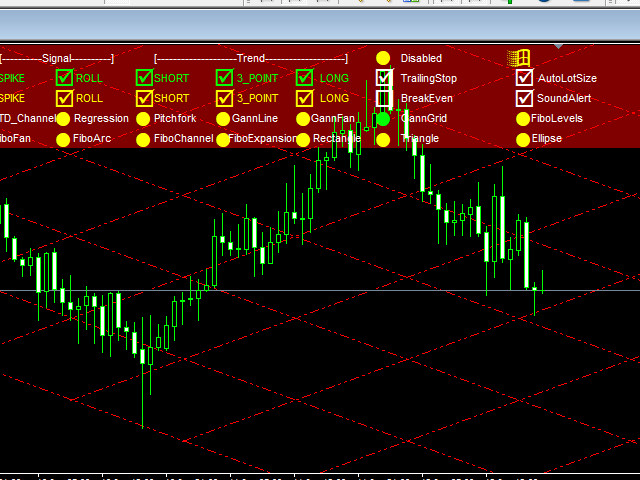Toggle the green ROLL signal checkbox
The width and height of the screenshot is (640, 480).
pyautogui.click(x=64, y=78)
